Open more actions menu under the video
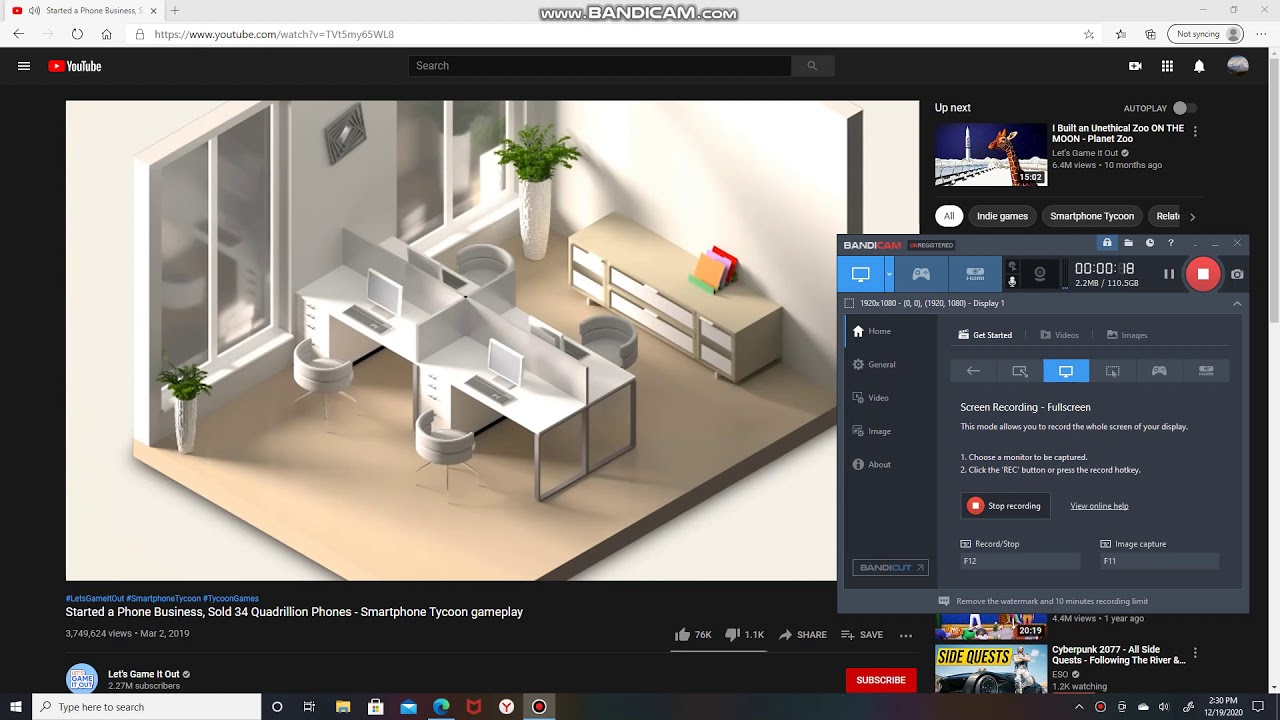This screenshot has height=720, width=1280. (x=906, y=635)
